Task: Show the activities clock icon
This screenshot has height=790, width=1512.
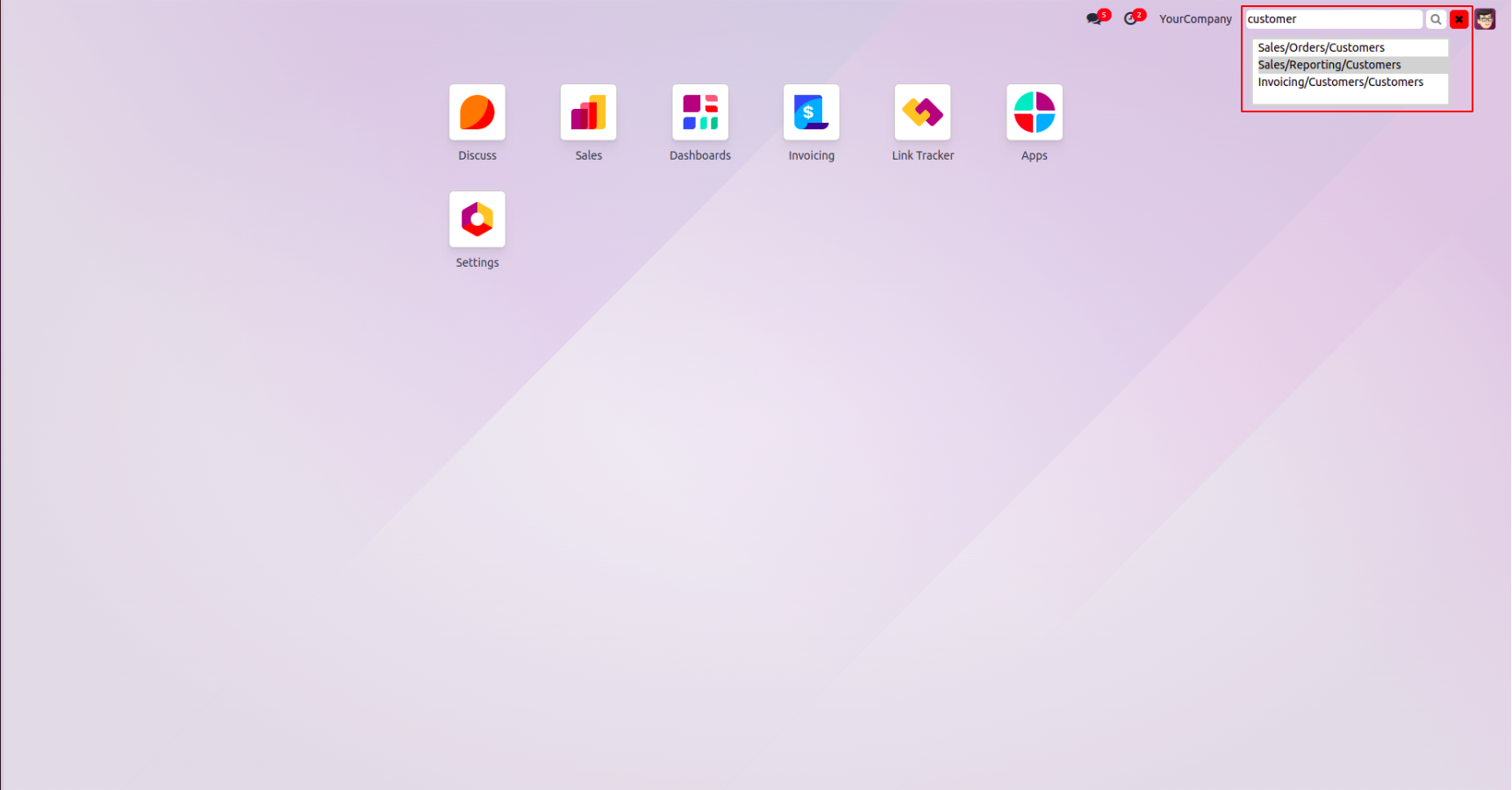Action: [x=1130, y=18]
